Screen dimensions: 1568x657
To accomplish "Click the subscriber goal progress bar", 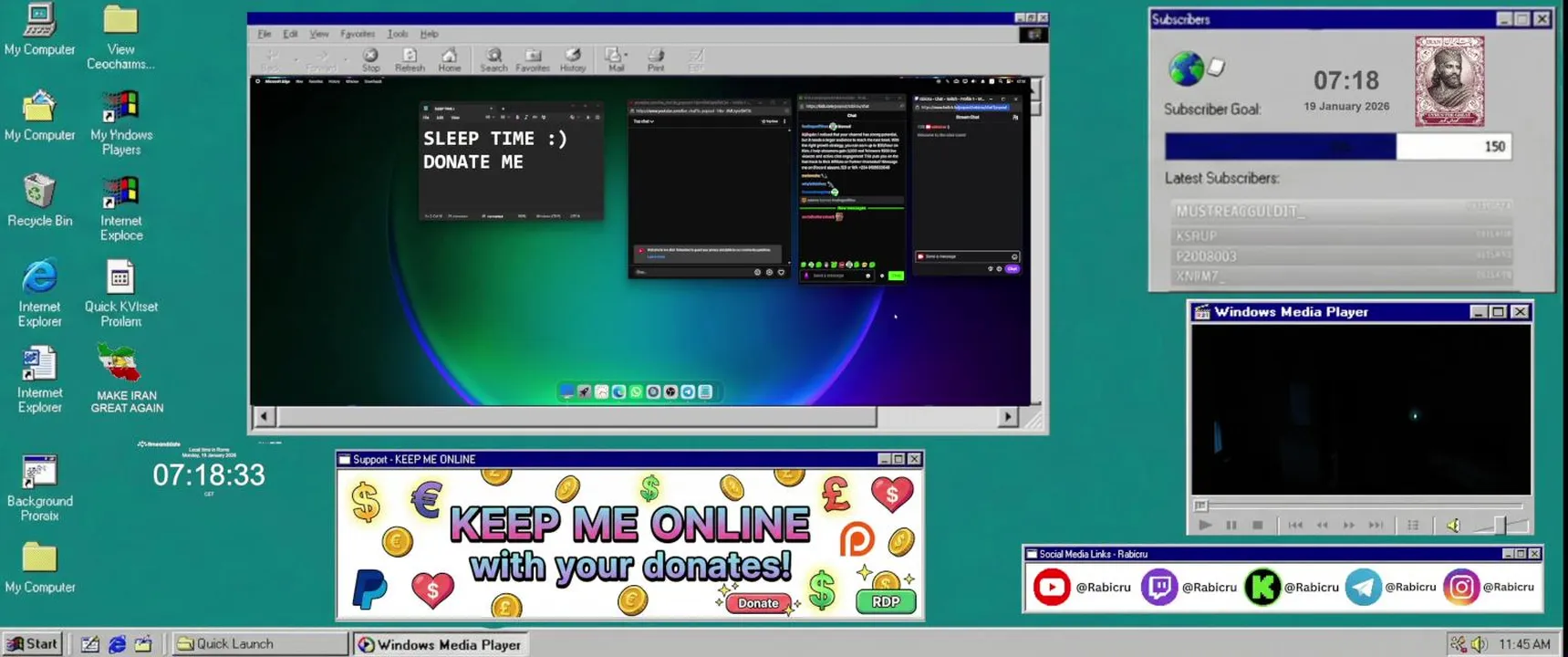I will click(1338, 147).
